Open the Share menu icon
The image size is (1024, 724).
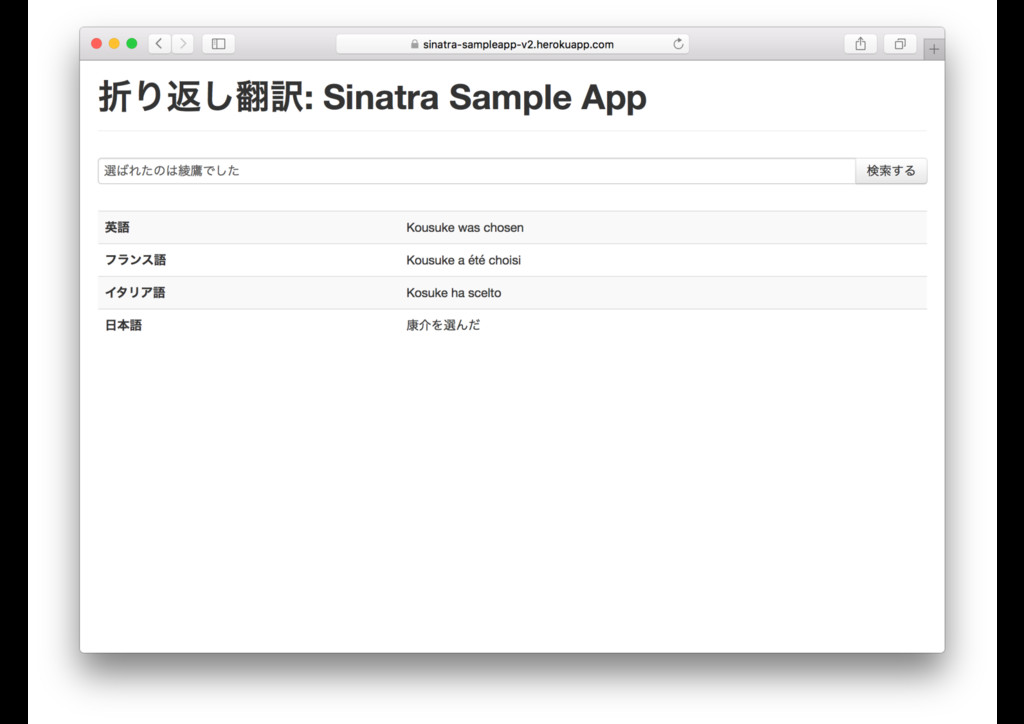861,44
